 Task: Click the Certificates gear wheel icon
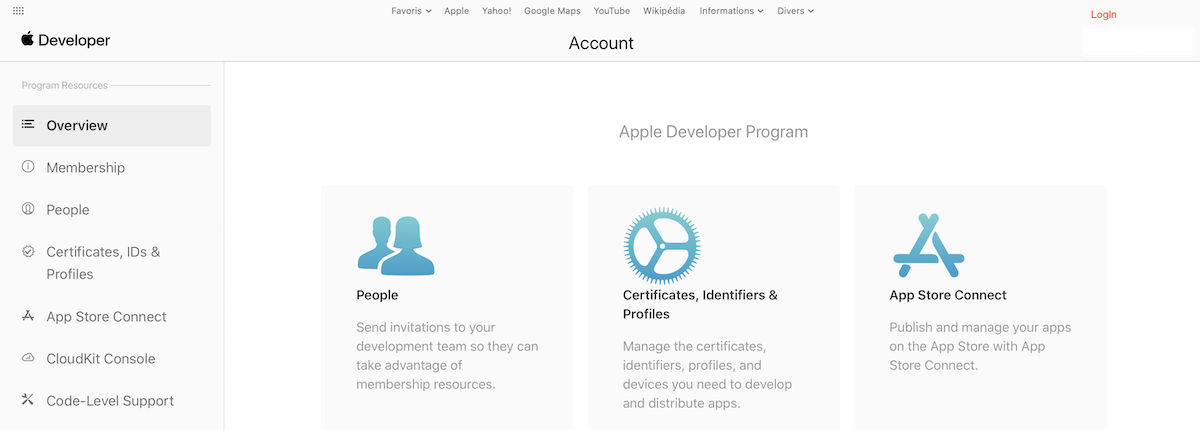[662, 246]
